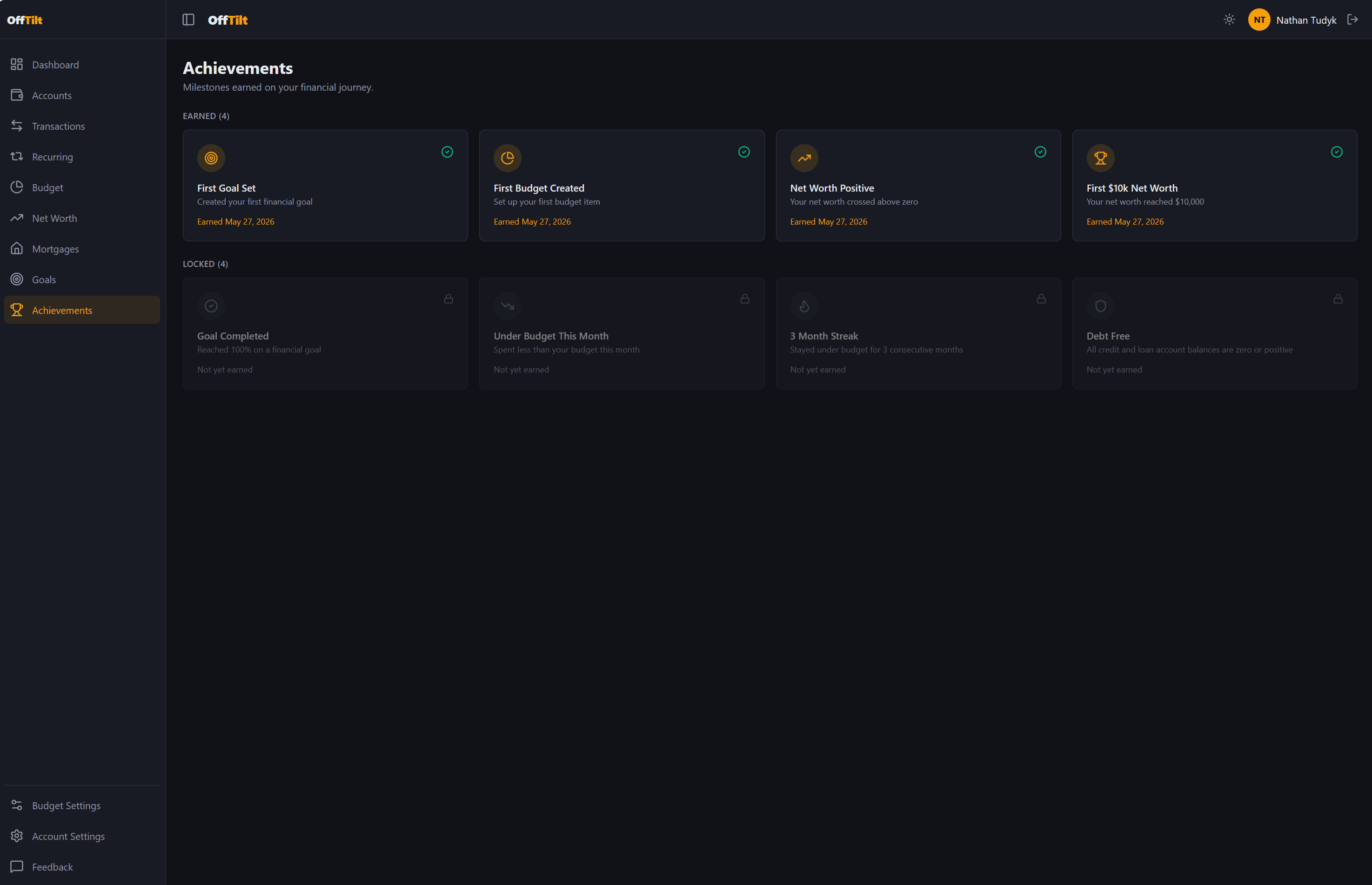
Task: Select the Net Worth sidebar item
Action: point(82,218)
